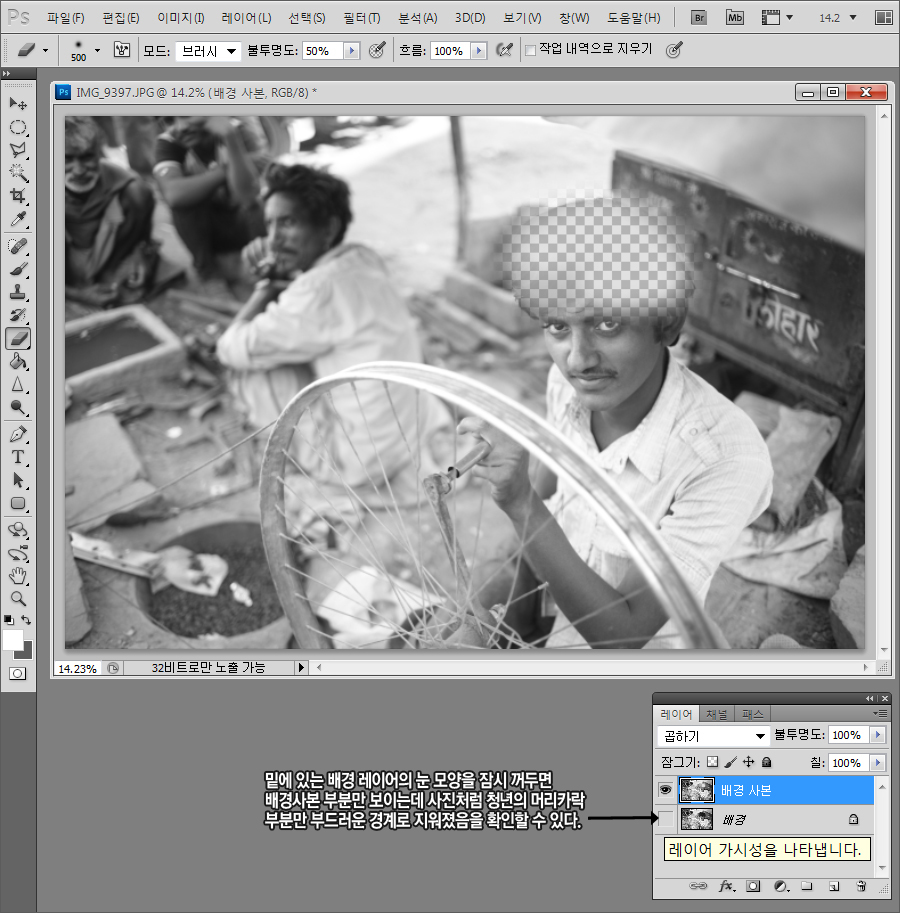Select the Dodge tool
The image size is (900, 913).
pyautogui.click(x=18, y=408)
